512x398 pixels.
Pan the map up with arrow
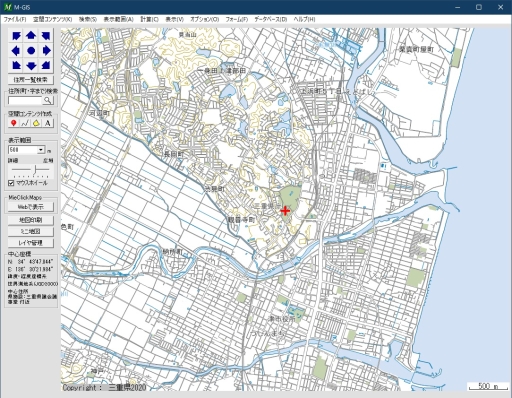pyautogui.click(x=31, y=35)
